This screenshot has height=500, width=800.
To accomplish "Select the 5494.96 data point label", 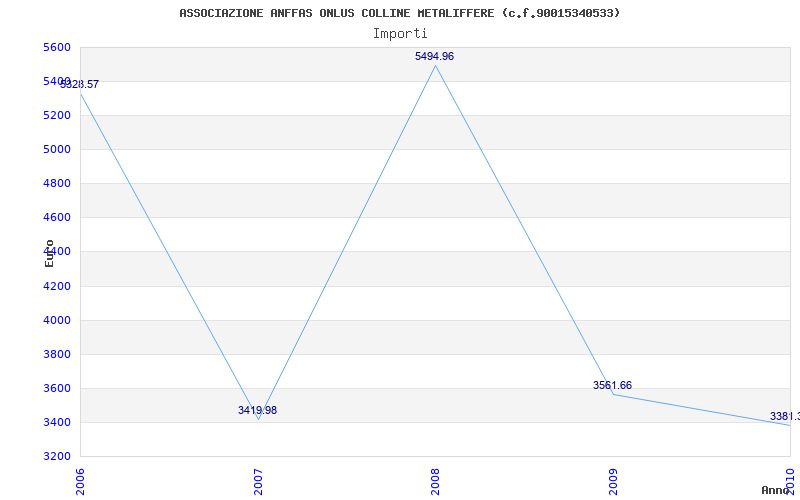I will click(434, 57).
